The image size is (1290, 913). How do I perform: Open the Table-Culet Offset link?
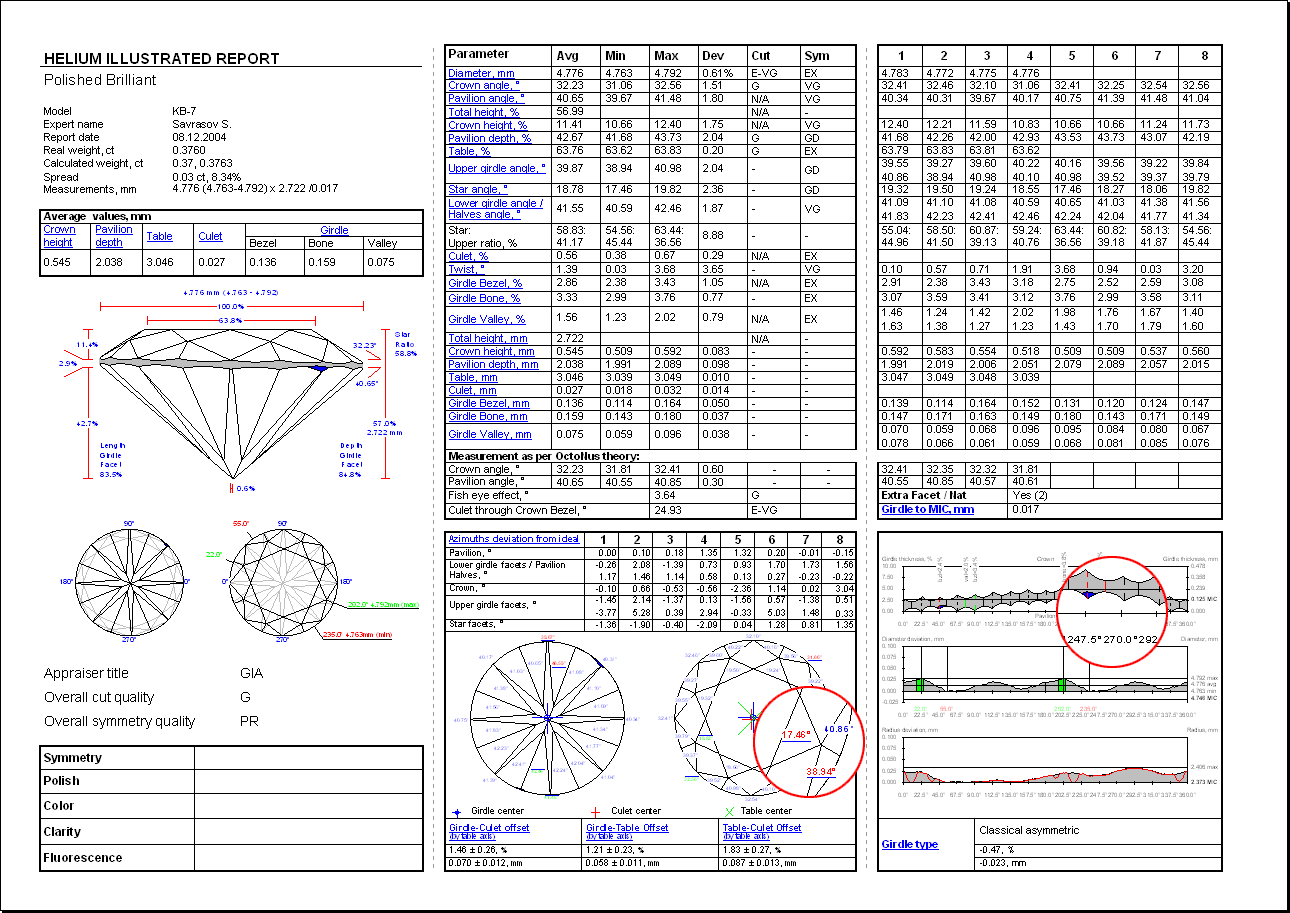point(761,828)
